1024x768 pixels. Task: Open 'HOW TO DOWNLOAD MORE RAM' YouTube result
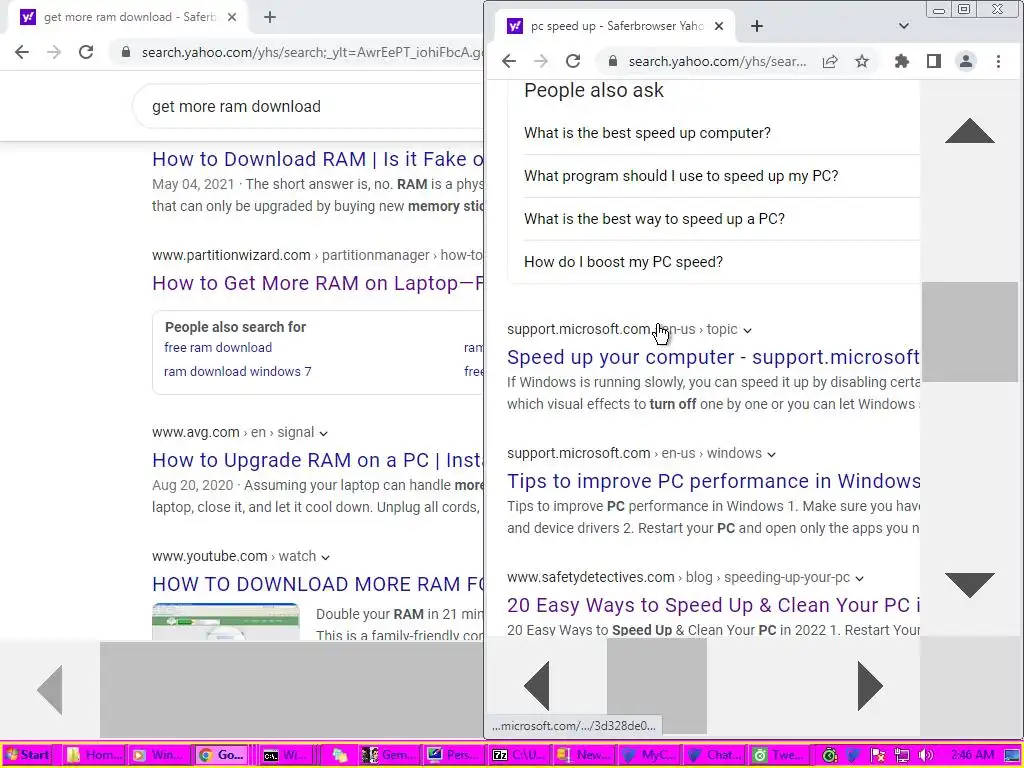click(x=317, y=584)
